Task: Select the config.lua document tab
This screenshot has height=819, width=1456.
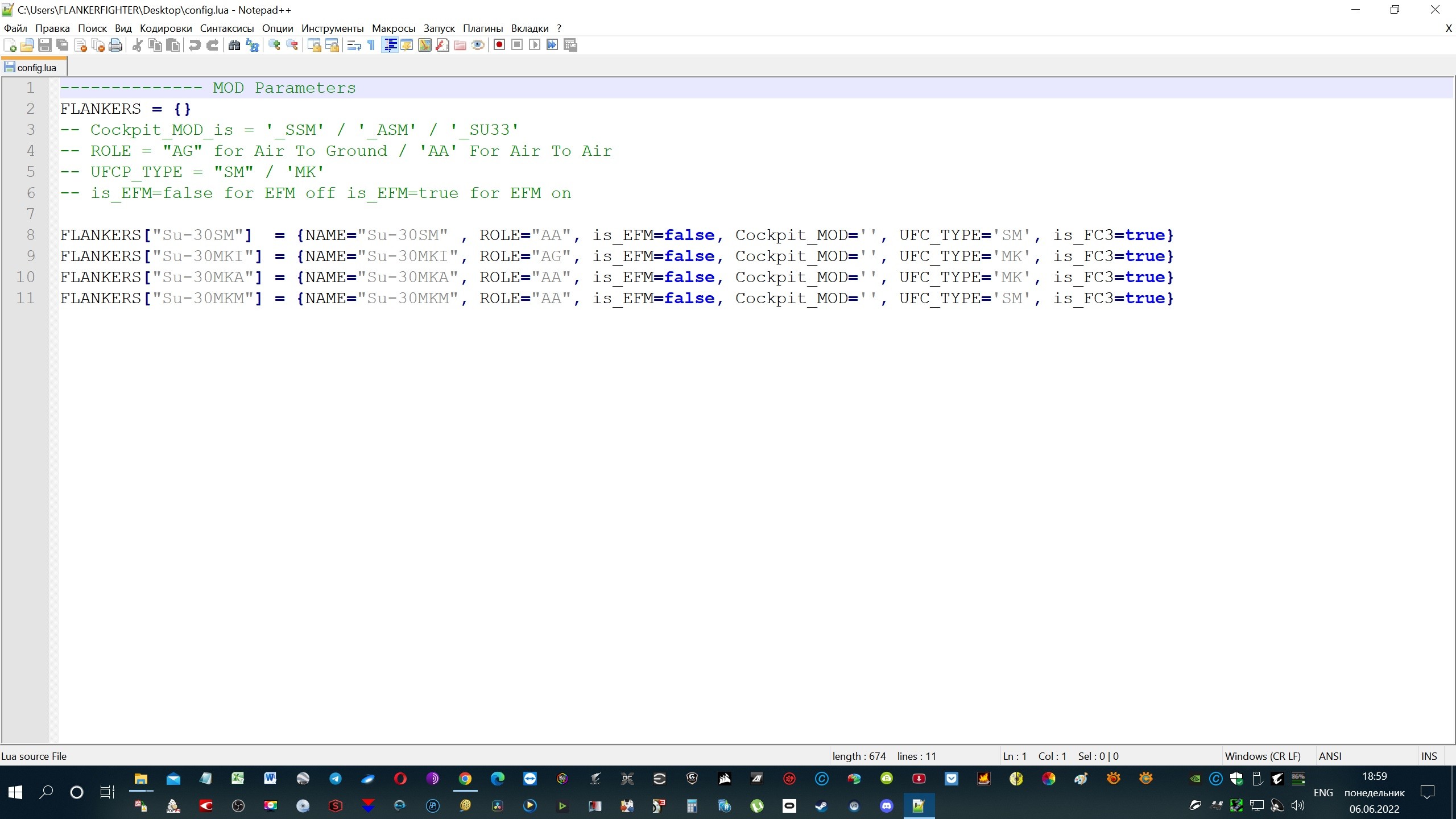Action: [x=34, y=67]
